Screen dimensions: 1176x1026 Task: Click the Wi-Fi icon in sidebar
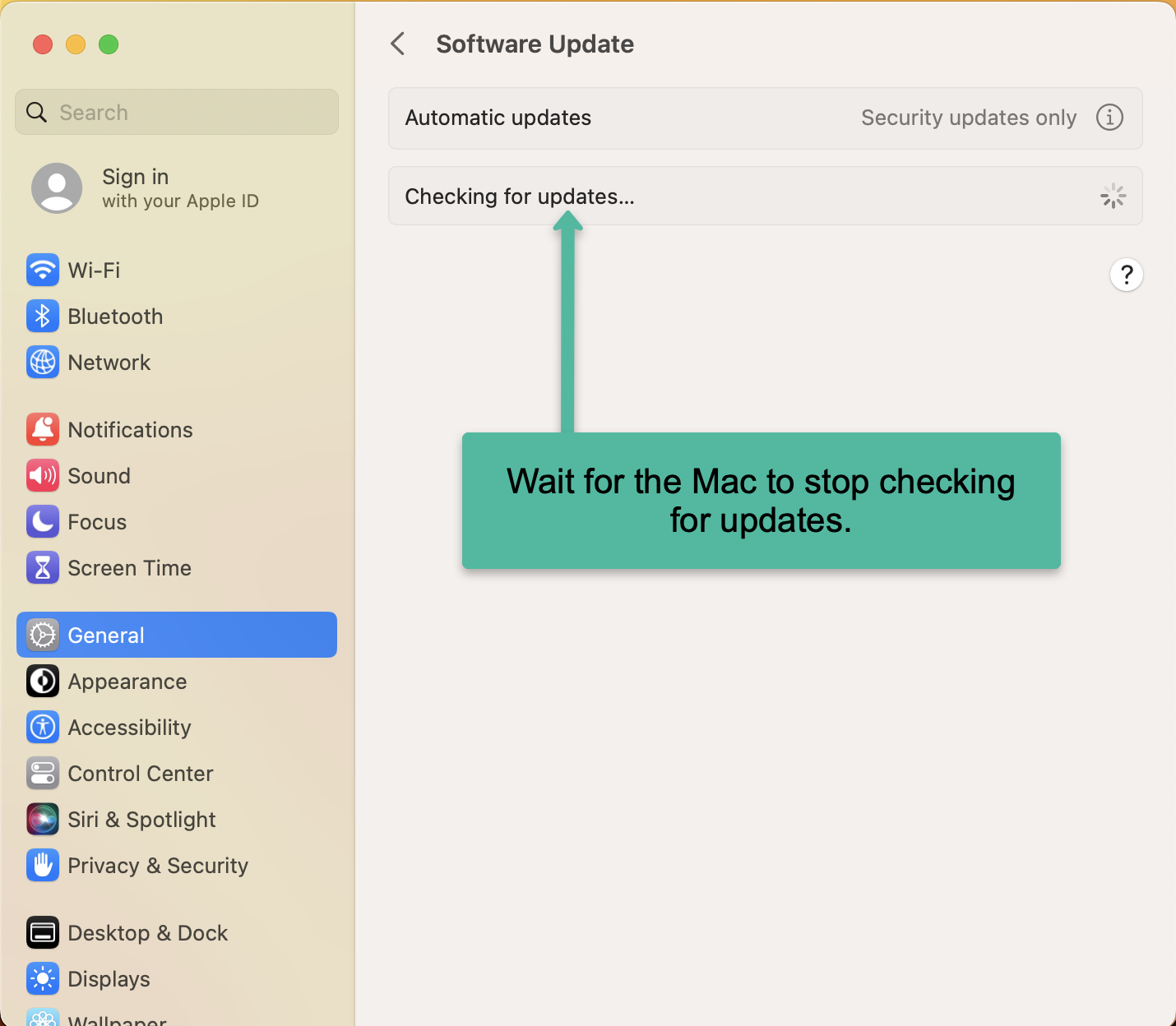pyautogui.click(x=43, y=270)
